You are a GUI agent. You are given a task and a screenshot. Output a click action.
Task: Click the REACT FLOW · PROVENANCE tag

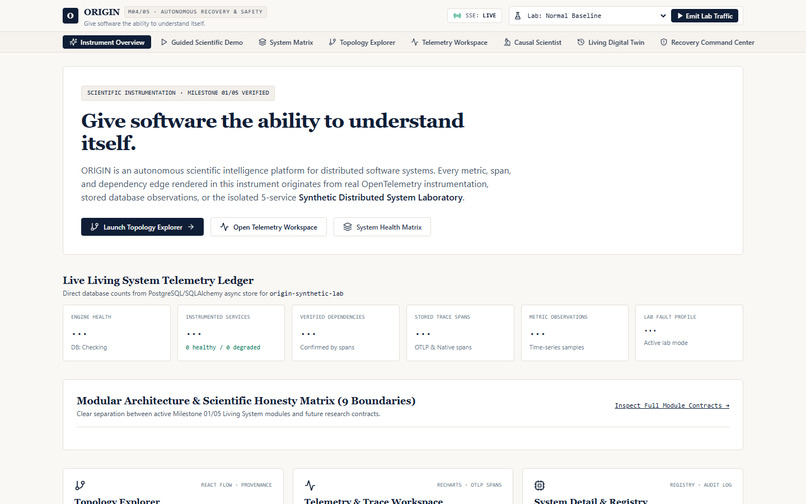(x=236, y=485)
